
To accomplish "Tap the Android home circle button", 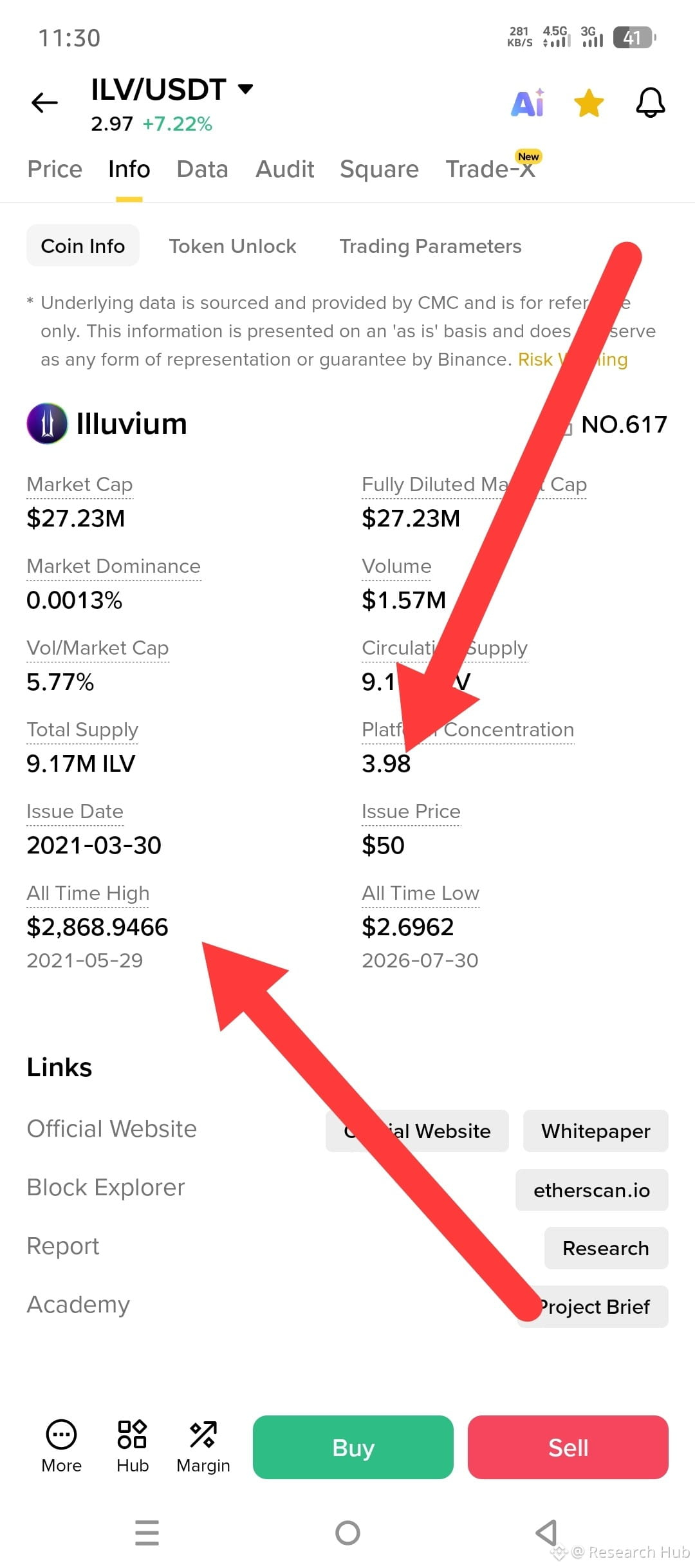I will (347, 1533).
